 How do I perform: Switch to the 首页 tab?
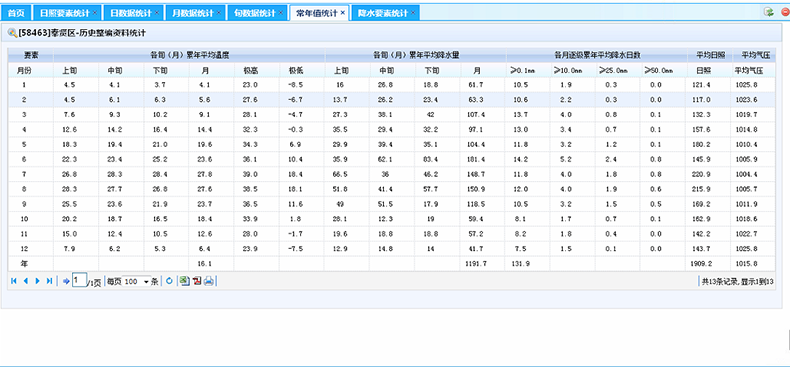(x=16, y=13)
